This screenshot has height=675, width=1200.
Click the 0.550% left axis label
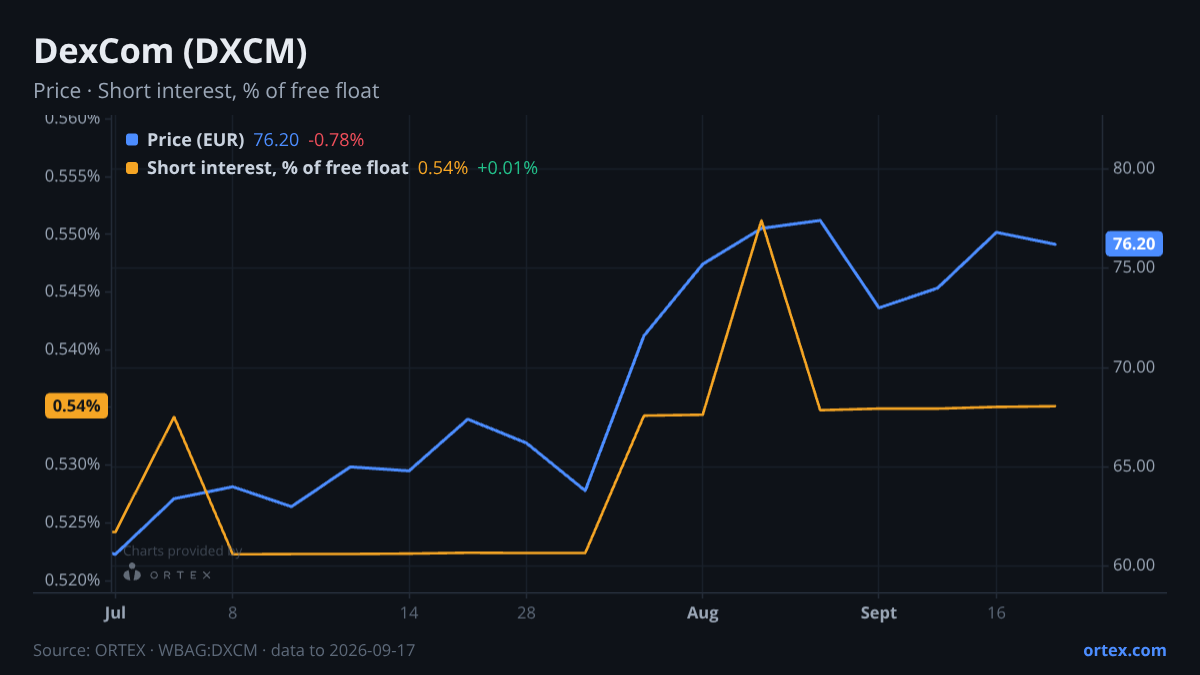point(72,234)
